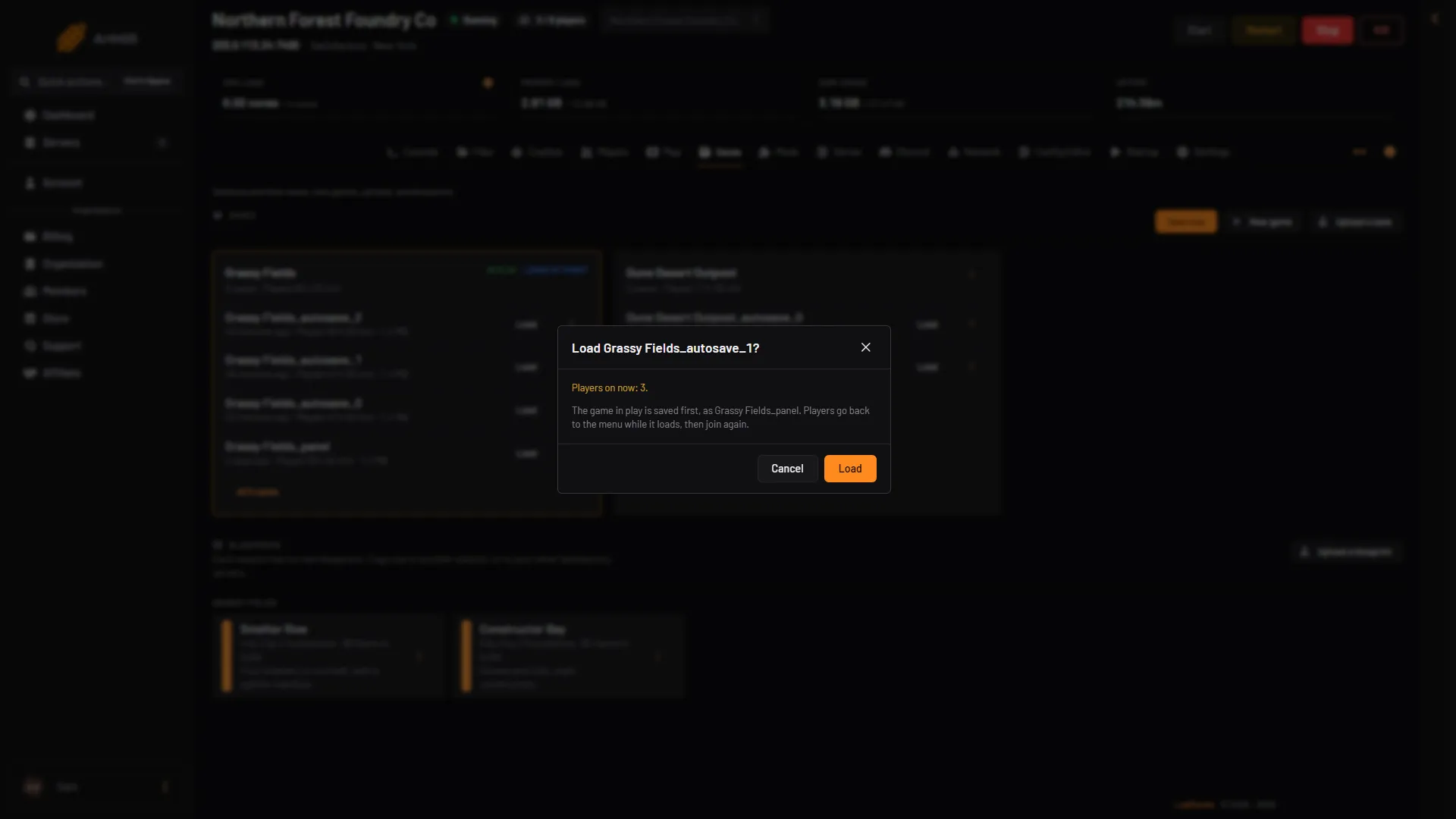The width and height of the screenshot is (1456, 819).
Task: Click the search icon in Quick actions
Action: [x=25, y=81]
